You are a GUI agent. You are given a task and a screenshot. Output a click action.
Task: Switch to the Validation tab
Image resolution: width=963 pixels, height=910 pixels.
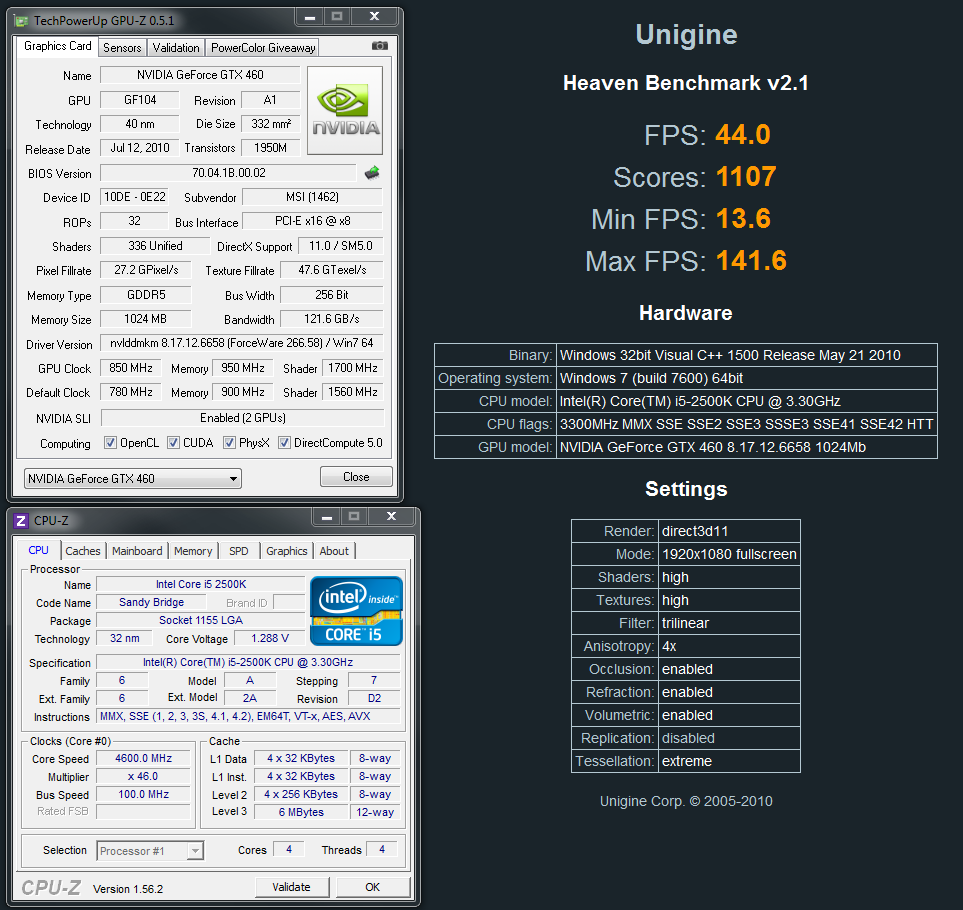point(176,48)
